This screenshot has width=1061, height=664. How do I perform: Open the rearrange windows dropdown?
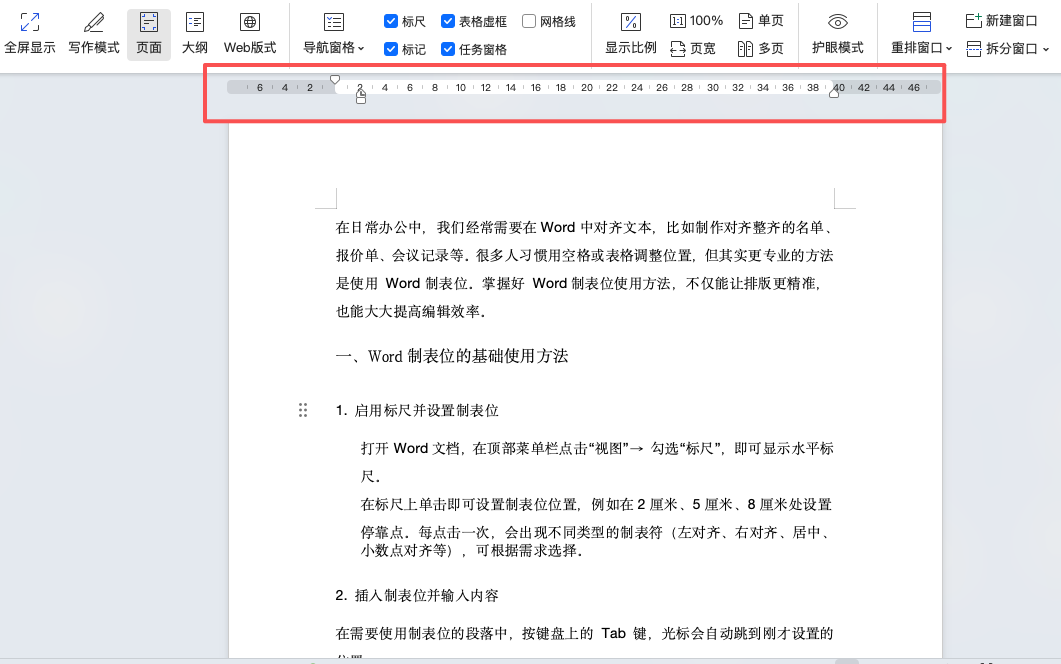tap(922, 48)
